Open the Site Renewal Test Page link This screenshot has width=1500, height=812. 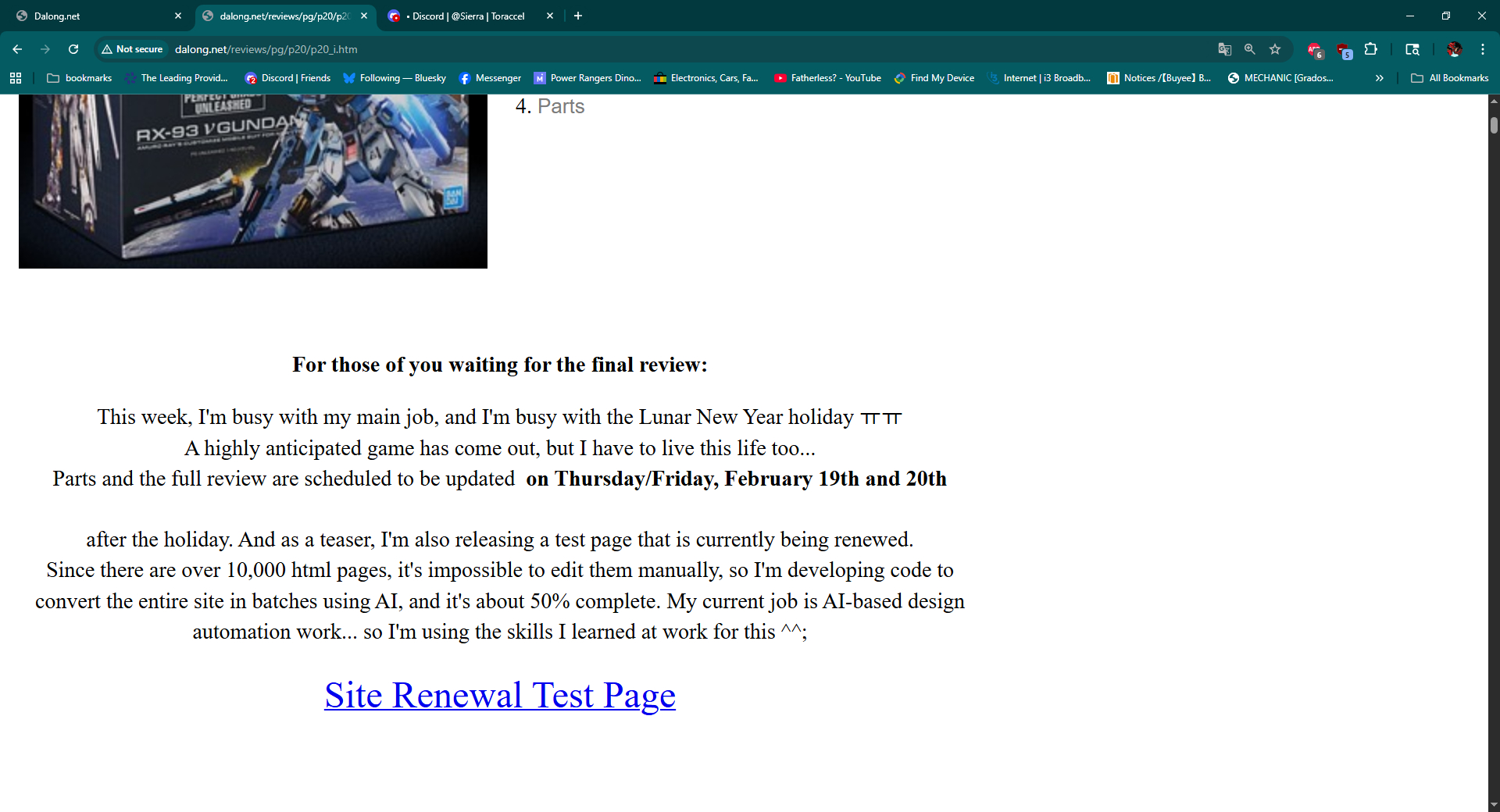tap(500, 695)
